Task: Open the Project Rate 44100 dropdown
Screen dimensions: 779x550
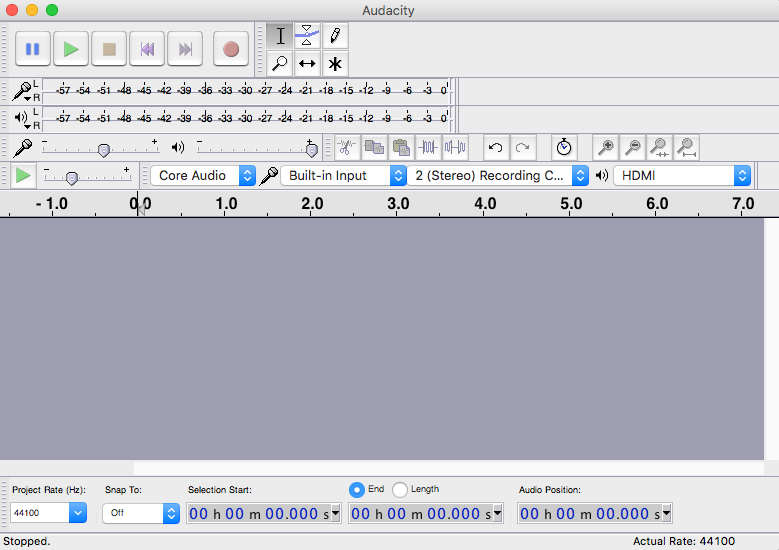Action: (x=48, y=513)
